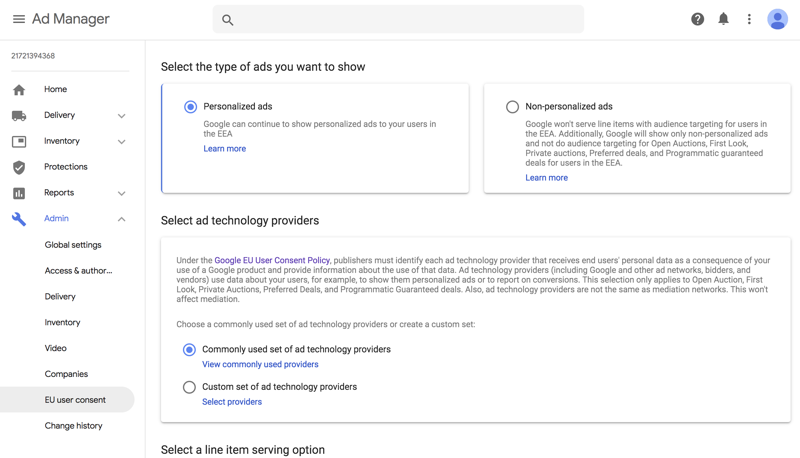Open the notifications bell
800x458 pixels.
[x=723, y=19]
